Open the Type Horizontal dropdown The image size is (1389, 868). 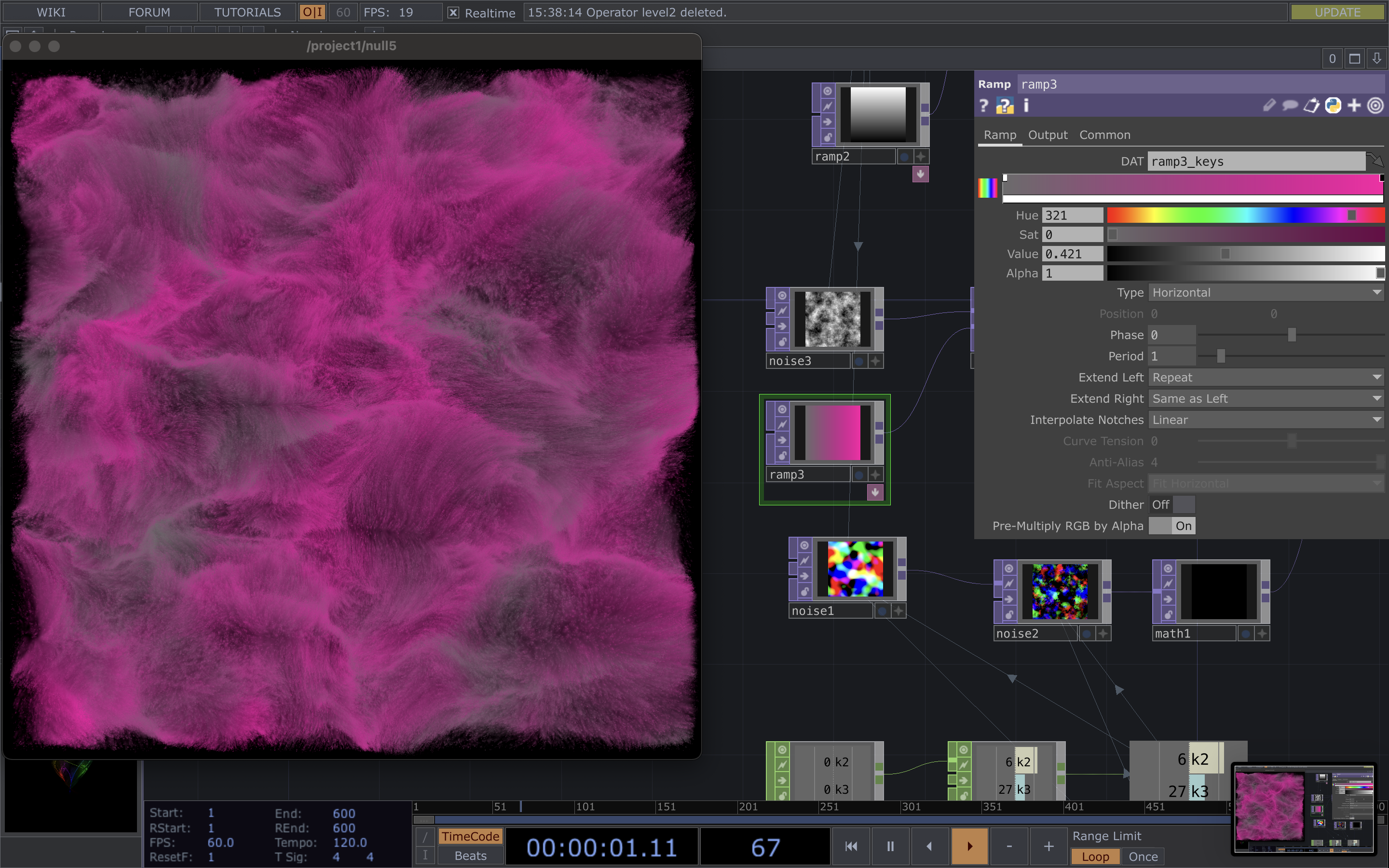(1266, 293)
